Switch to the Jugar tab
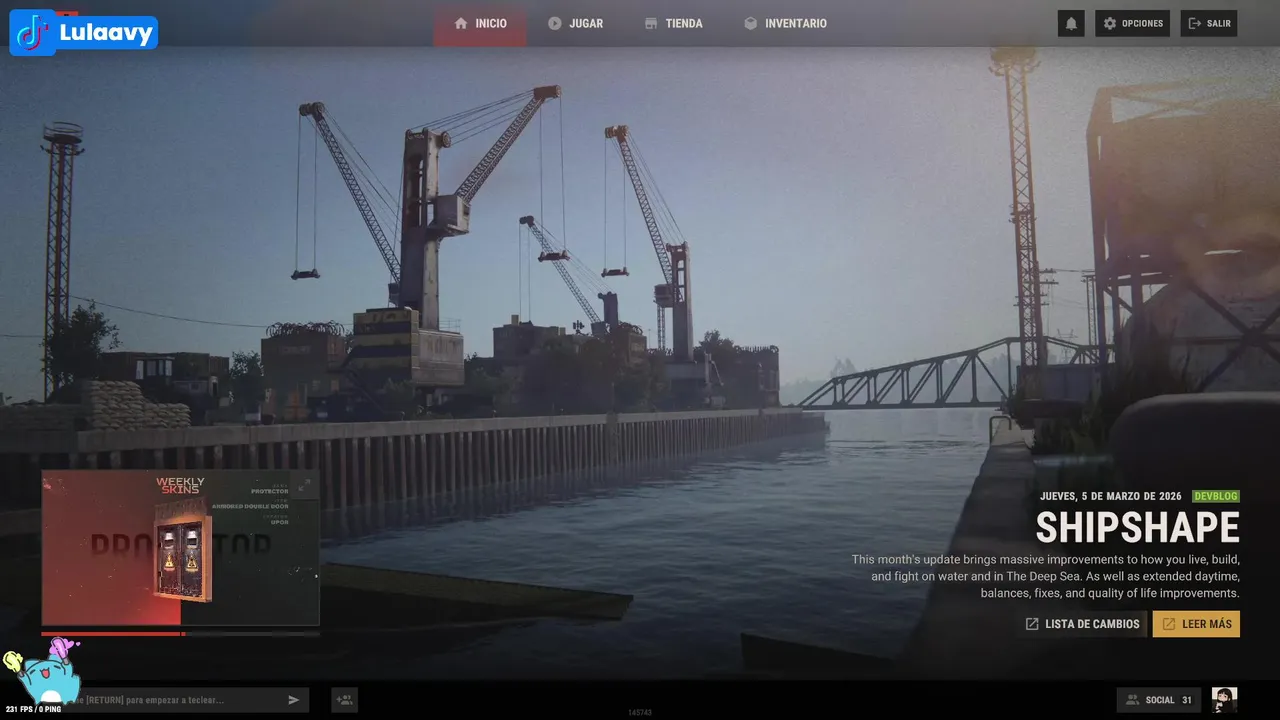This screenshot has width=1280, height=720. pos(575,23)
